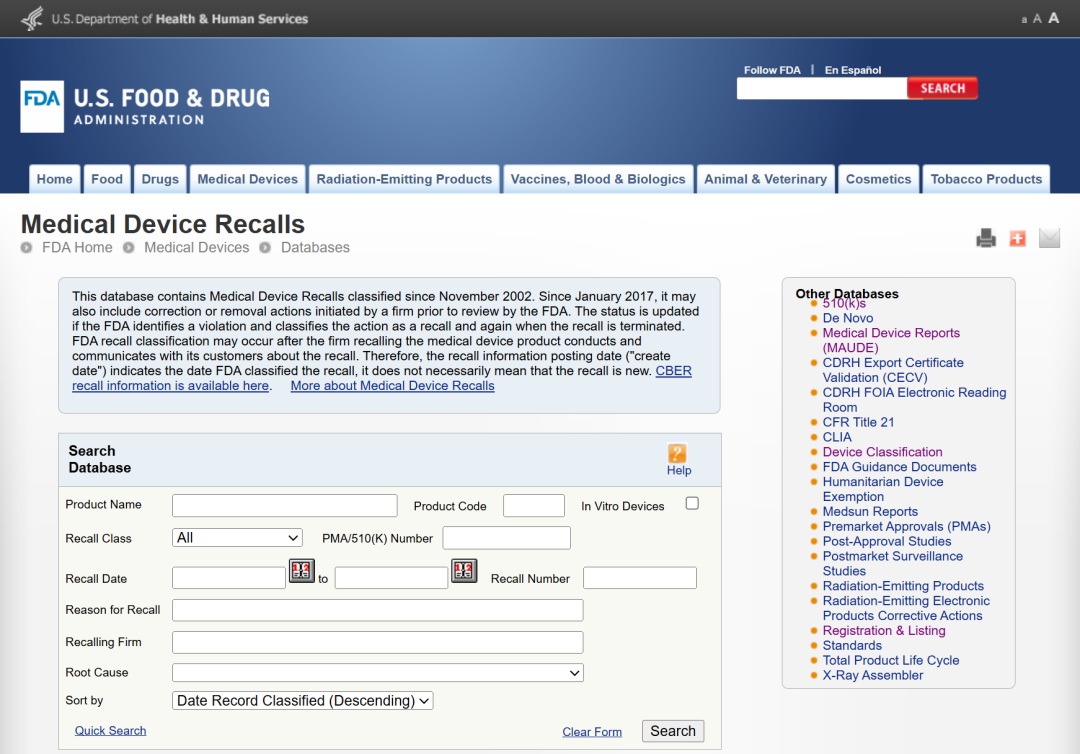Open Post-Approval Studies link
Screen dimensions: 1080x754
point(886,541)
